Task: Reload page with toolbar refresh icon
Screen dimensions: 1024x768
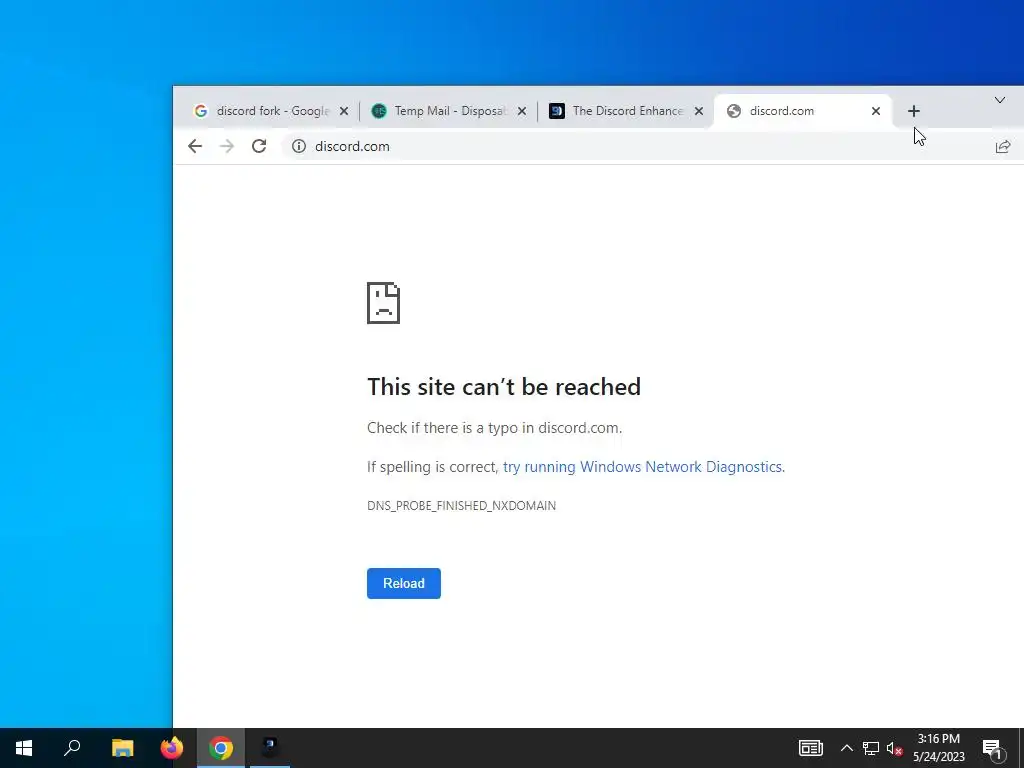Action: coord(259,146)
